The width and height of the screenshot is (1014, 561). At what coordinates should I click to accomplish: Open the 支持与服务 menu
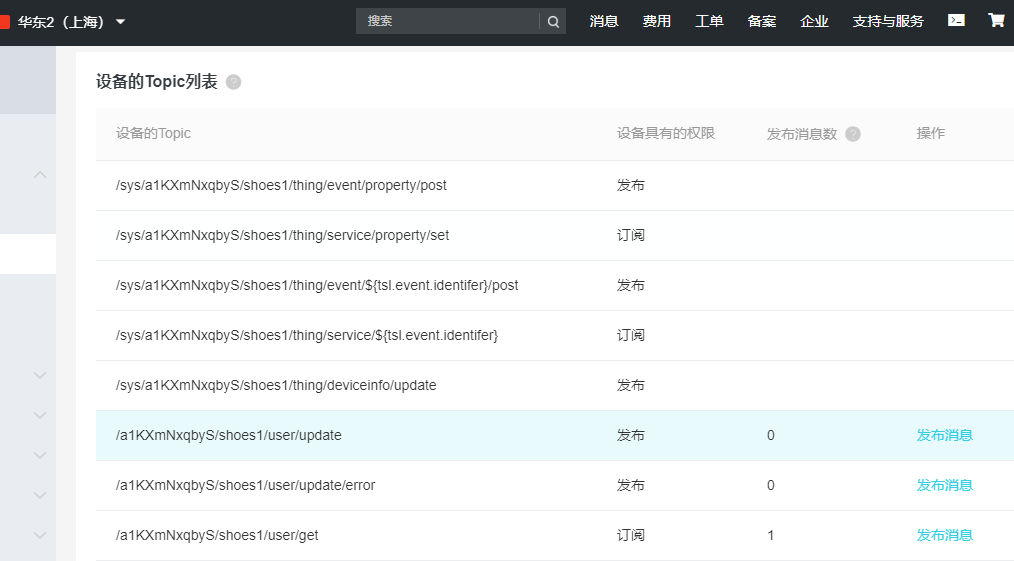click(888, 21)
